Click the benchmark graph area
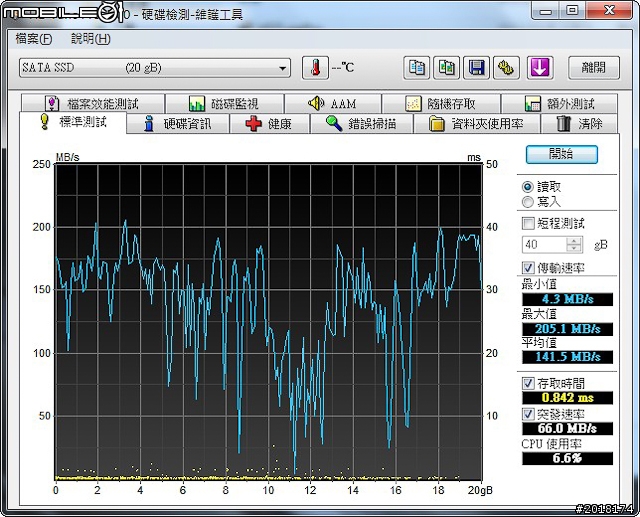This screenshot has height=517, width=640. 269,322
